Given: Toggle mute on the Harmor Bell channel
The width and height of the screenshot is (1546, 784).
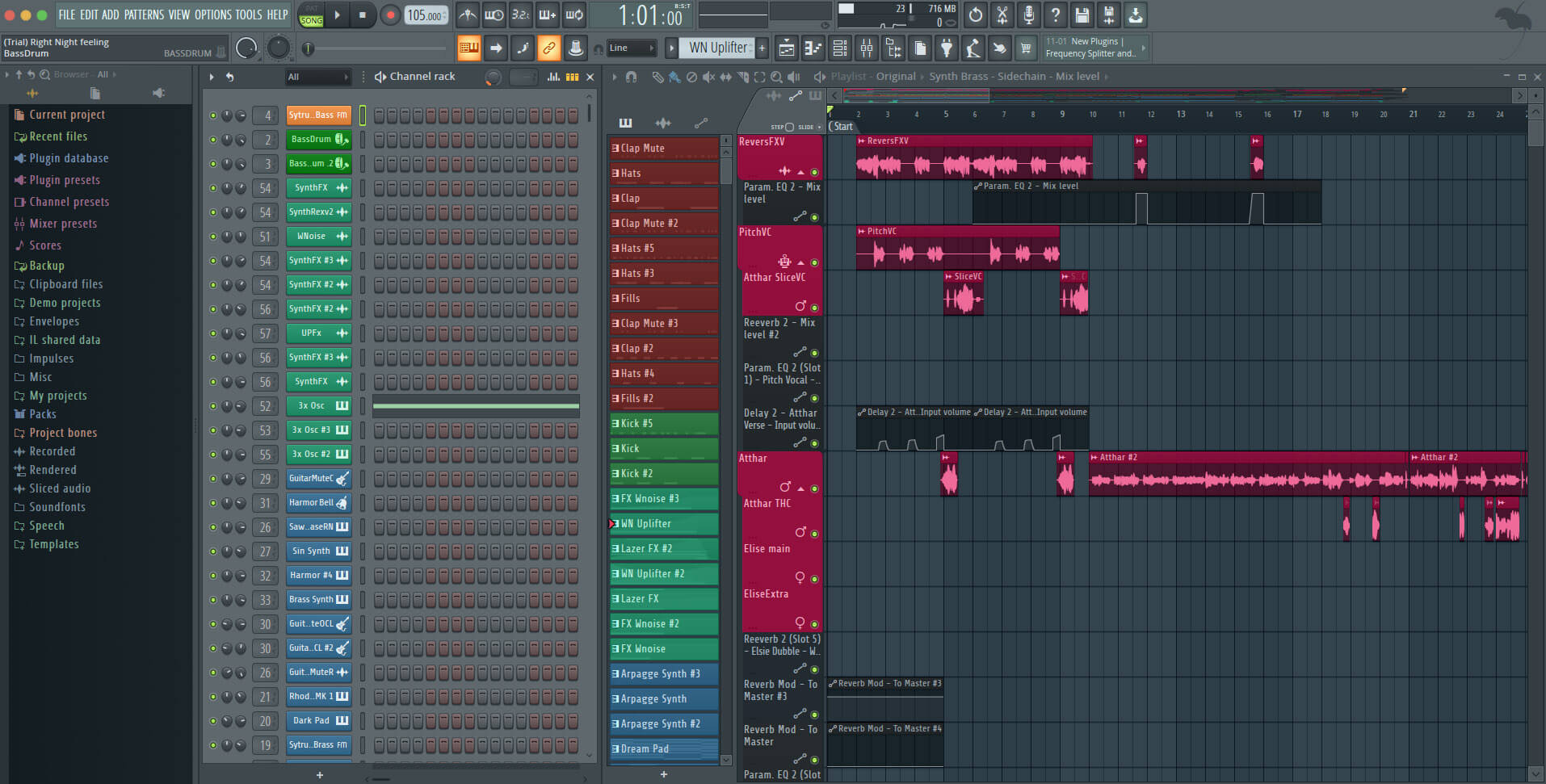Looking at the screenshot, I should 213,503.
